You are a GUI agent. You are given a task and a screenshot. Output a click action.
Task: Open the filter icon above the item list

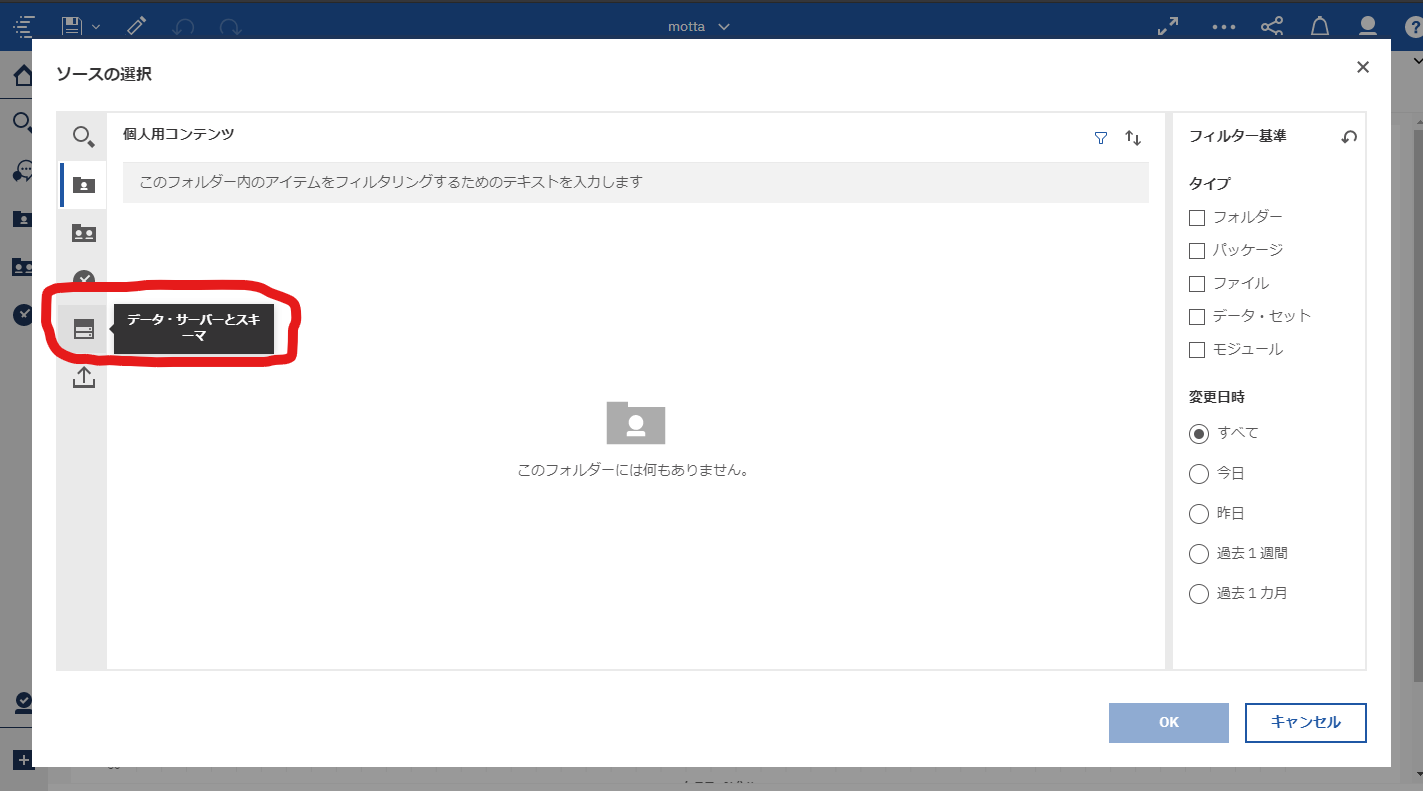click(1101, 138)
